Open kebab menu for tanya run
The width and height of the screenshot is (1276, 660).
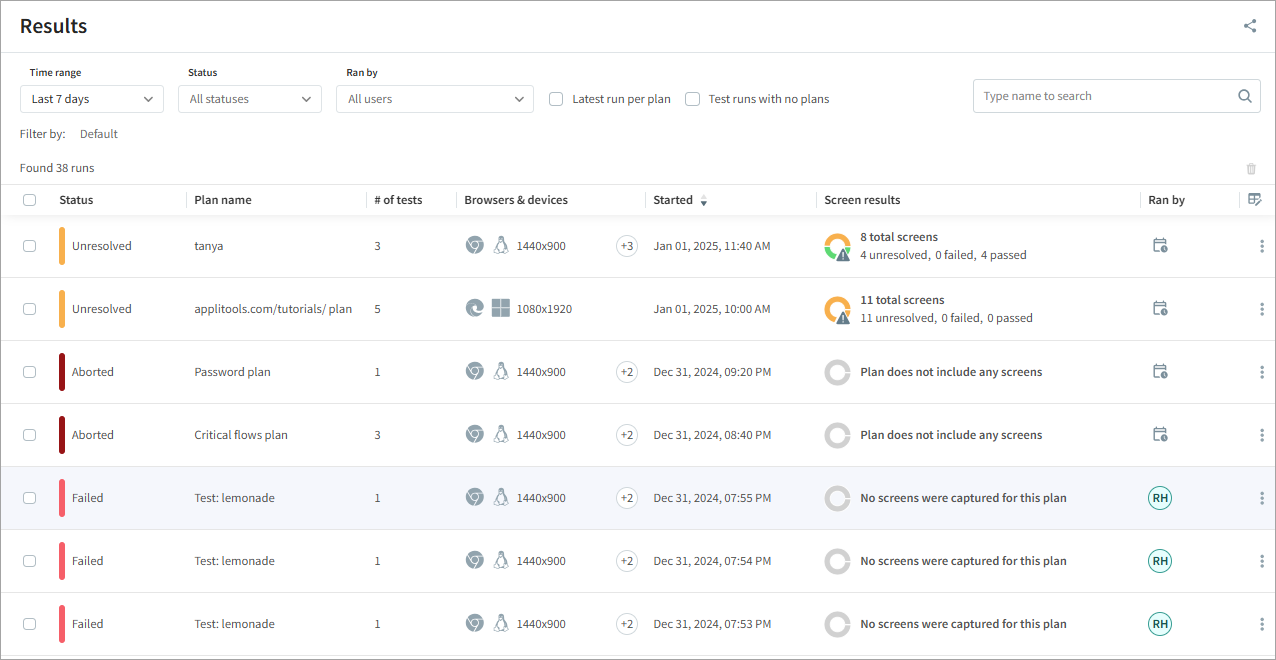(x=1262, y=246)
